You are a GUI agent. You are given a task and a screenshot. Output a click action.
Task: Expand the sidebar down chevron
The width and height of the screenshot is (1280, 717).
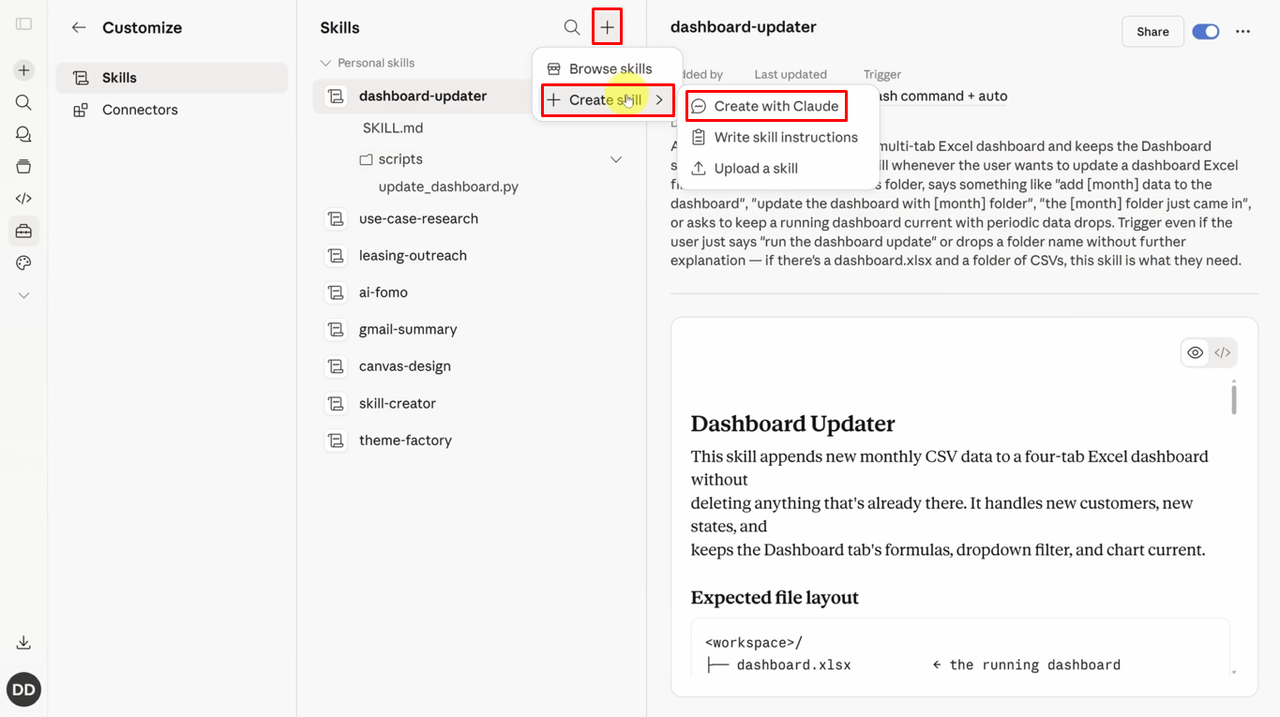[24, 296]
